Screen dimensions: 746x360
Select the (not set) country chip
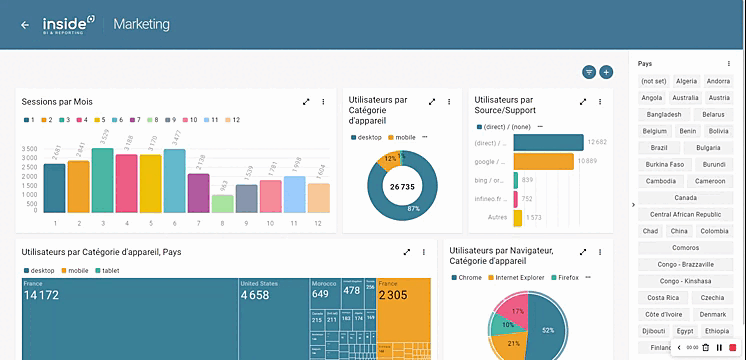(x=654, y=81)
